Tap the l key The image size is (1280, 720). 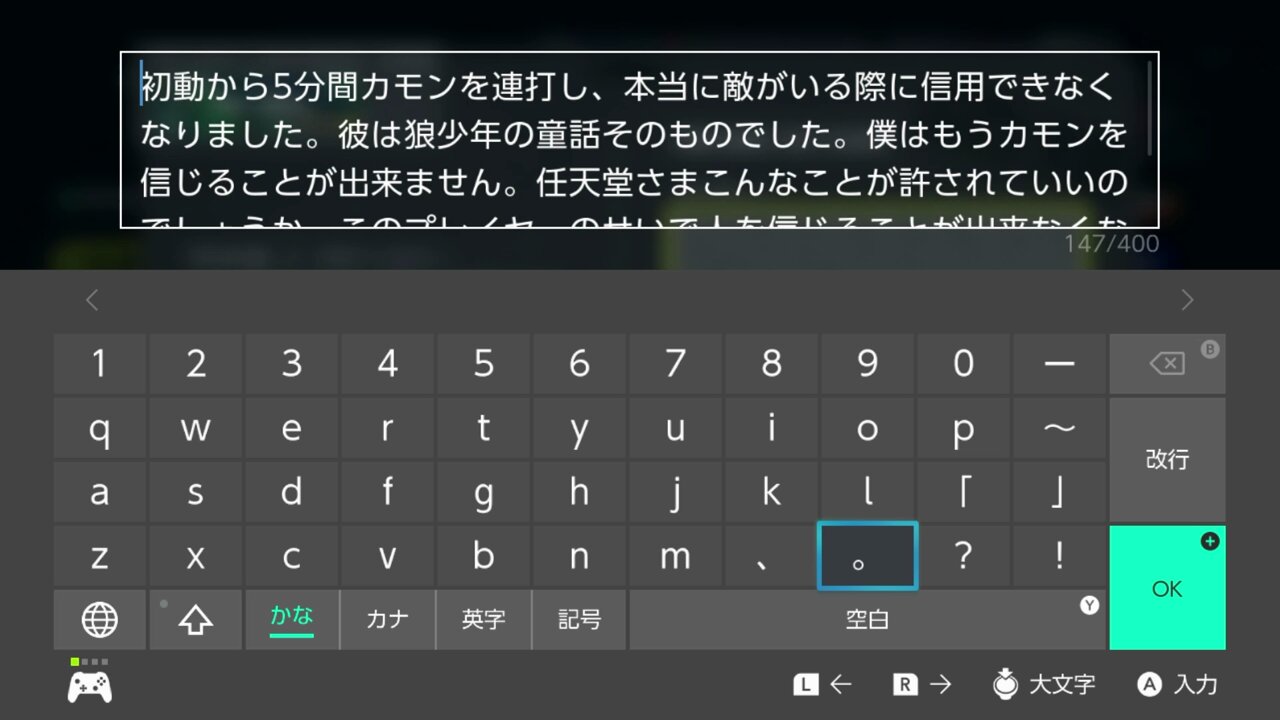coord(868,492)
